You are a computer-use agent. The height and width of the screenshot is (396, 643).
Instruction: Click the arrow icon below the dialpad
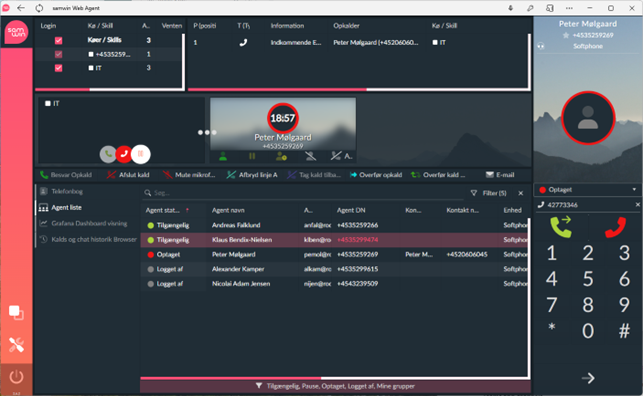pos(588,378)
